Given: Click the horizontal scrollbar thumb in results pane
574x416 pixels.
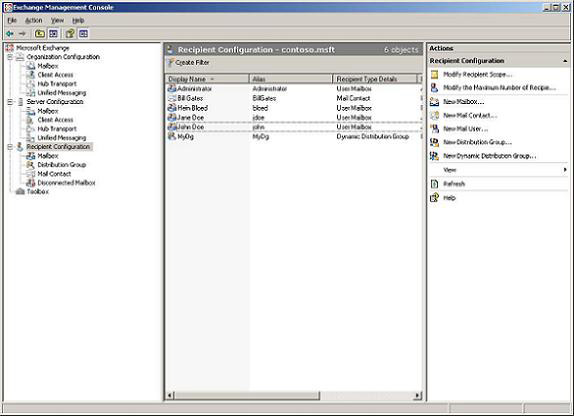Looking at the screenshot, I should pyautogui.click(x=247, y=395).
